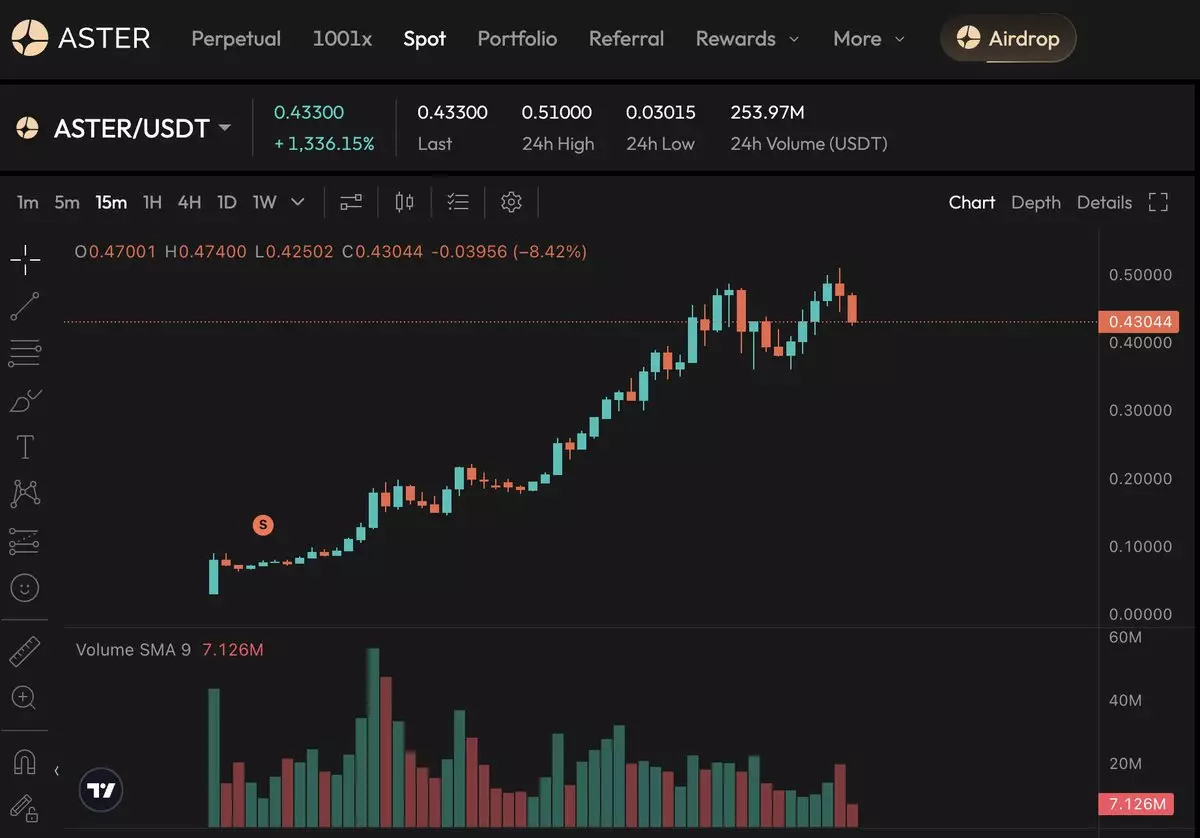Switch to the Depth tab
The image size is (1200, 838).
point(1035,202)
